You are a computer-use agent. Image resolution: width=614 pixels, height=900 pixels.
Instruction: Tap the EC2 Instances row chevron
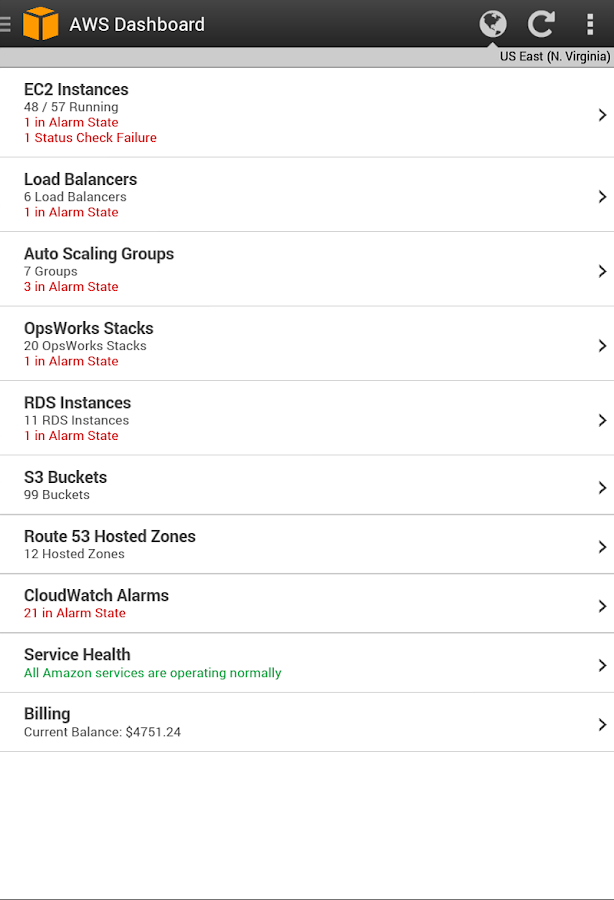[x=602, y=115]
